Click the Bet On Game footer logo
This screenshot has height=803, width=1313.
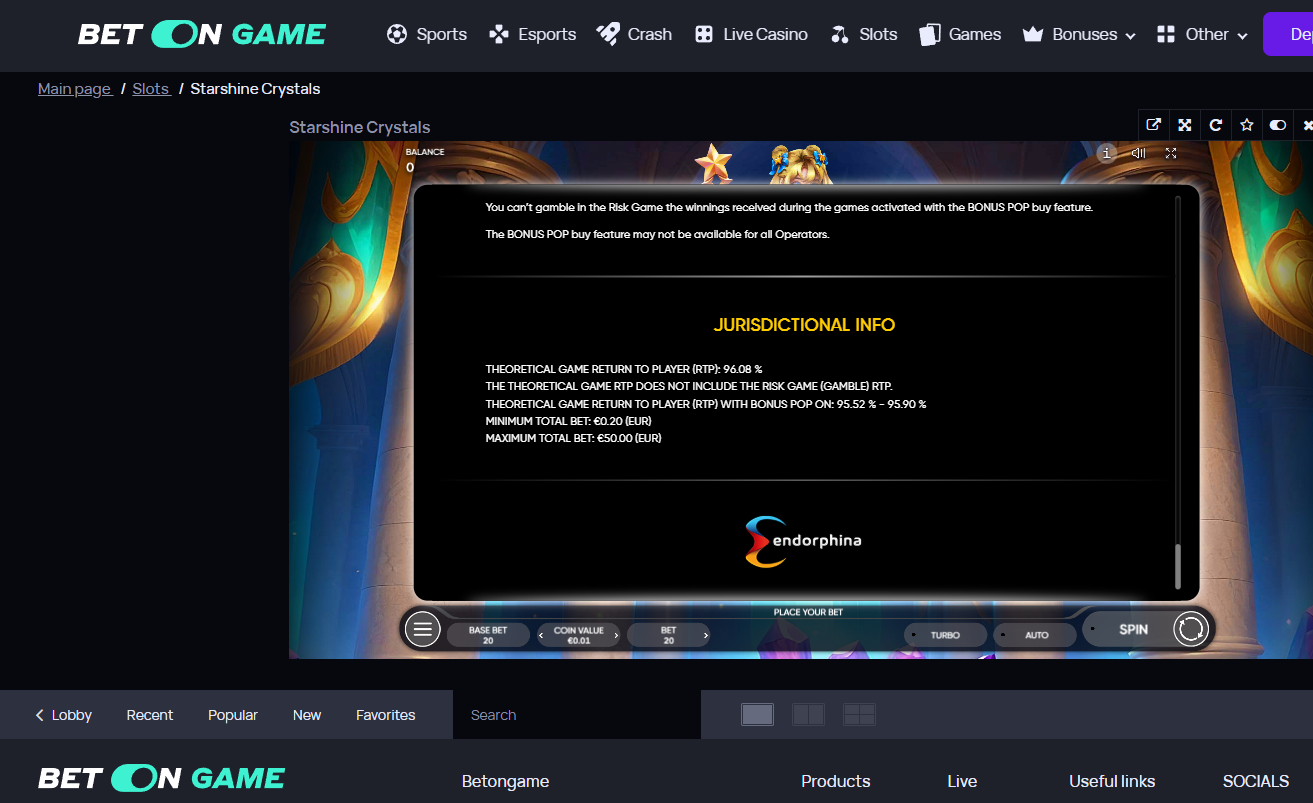click(162, 778)
